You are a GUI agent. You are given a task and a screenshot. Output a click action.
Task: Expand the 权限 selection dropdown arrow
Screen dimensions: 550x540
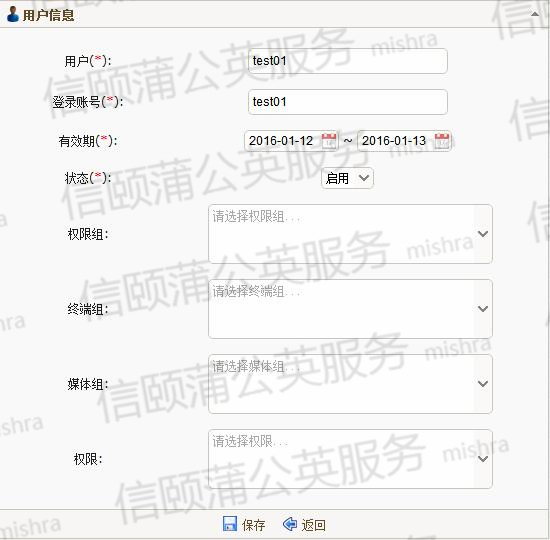coord(483,459)
